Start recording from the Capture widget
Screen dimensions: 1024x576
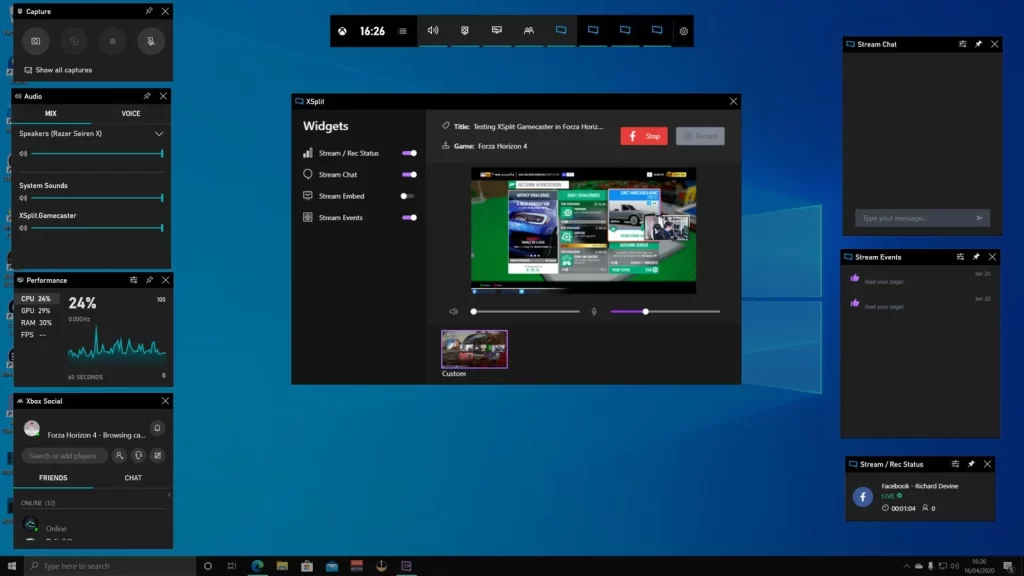pyautogui.click(x=112, y=41)
